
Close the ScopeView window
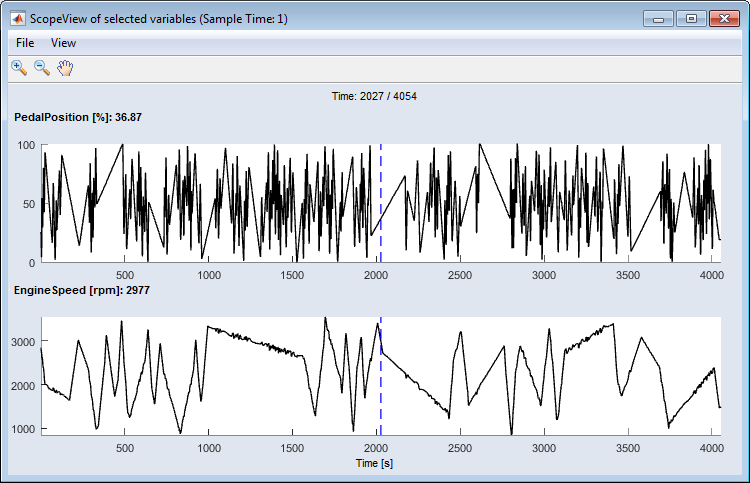722,18
